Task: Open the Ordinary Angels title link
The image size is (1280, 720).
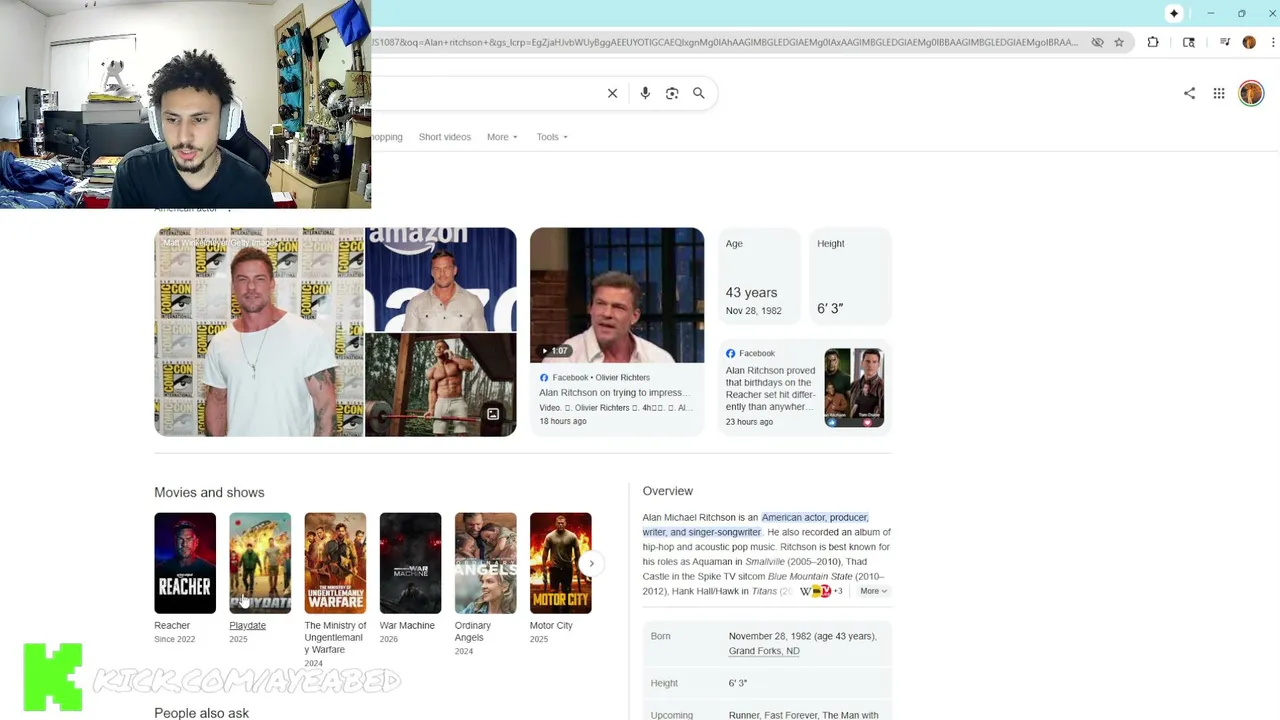Action: click(473, 631)
